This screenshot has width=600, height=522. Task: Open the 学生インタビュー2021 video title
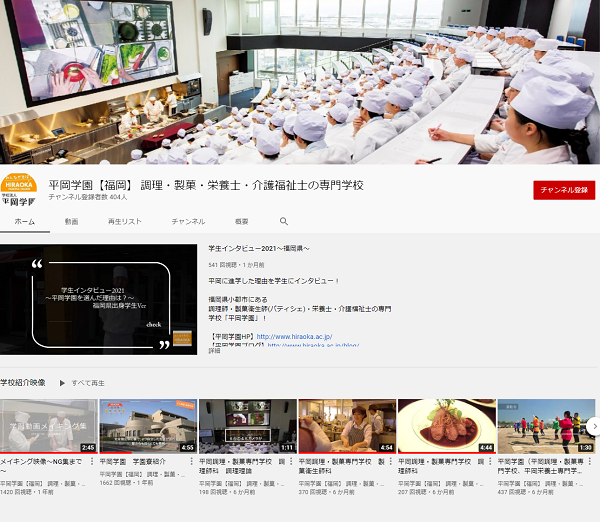coord(259,248)
